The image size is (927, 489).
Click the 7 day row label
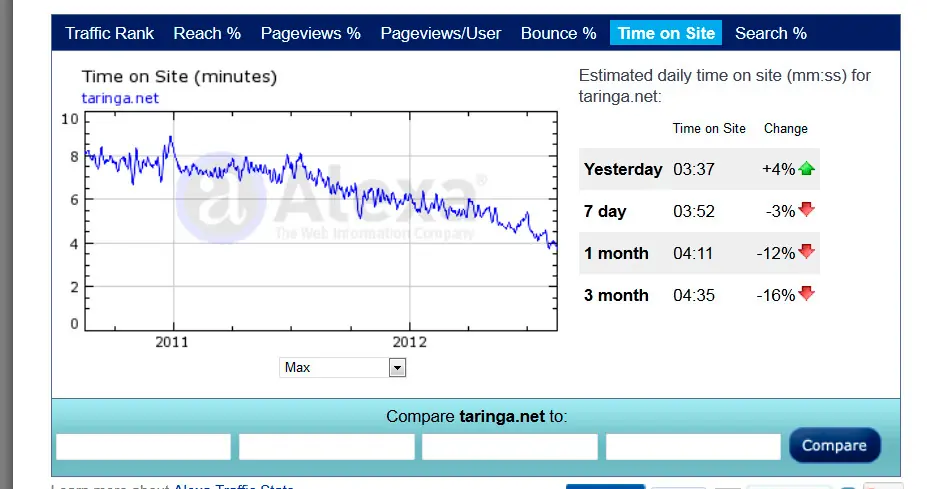605,212
